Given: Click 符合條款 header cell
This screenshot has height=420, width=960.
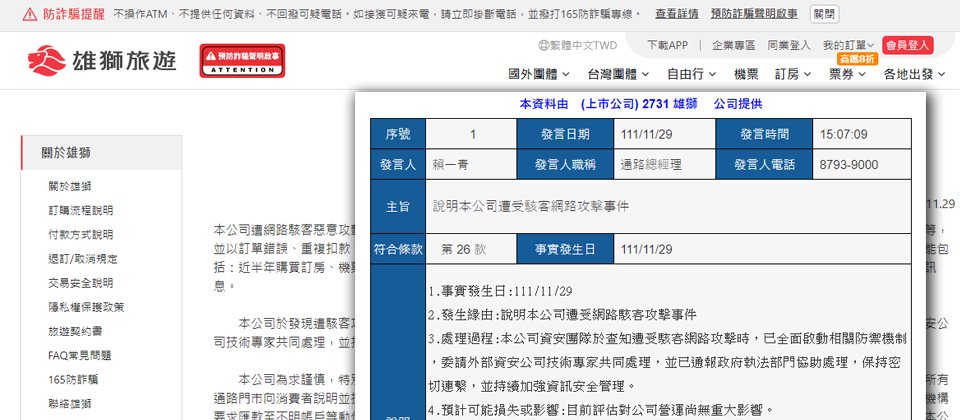Looking at the screenshot, I should click(x=398, y=250).
